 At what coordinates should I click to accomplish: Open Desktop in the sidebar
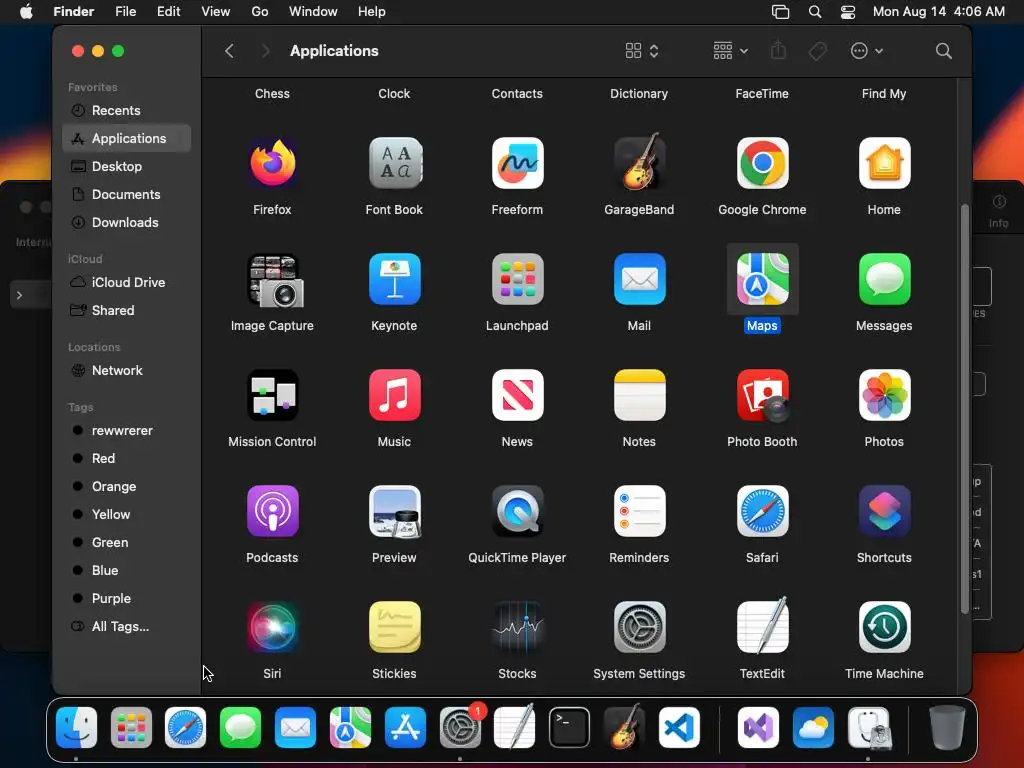pyautogui.click(x=127, y=167)
